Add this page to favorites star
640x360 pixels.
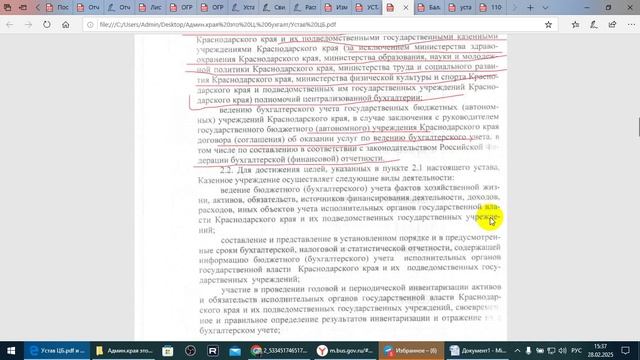pyautogui.click(x=548, y=24)
